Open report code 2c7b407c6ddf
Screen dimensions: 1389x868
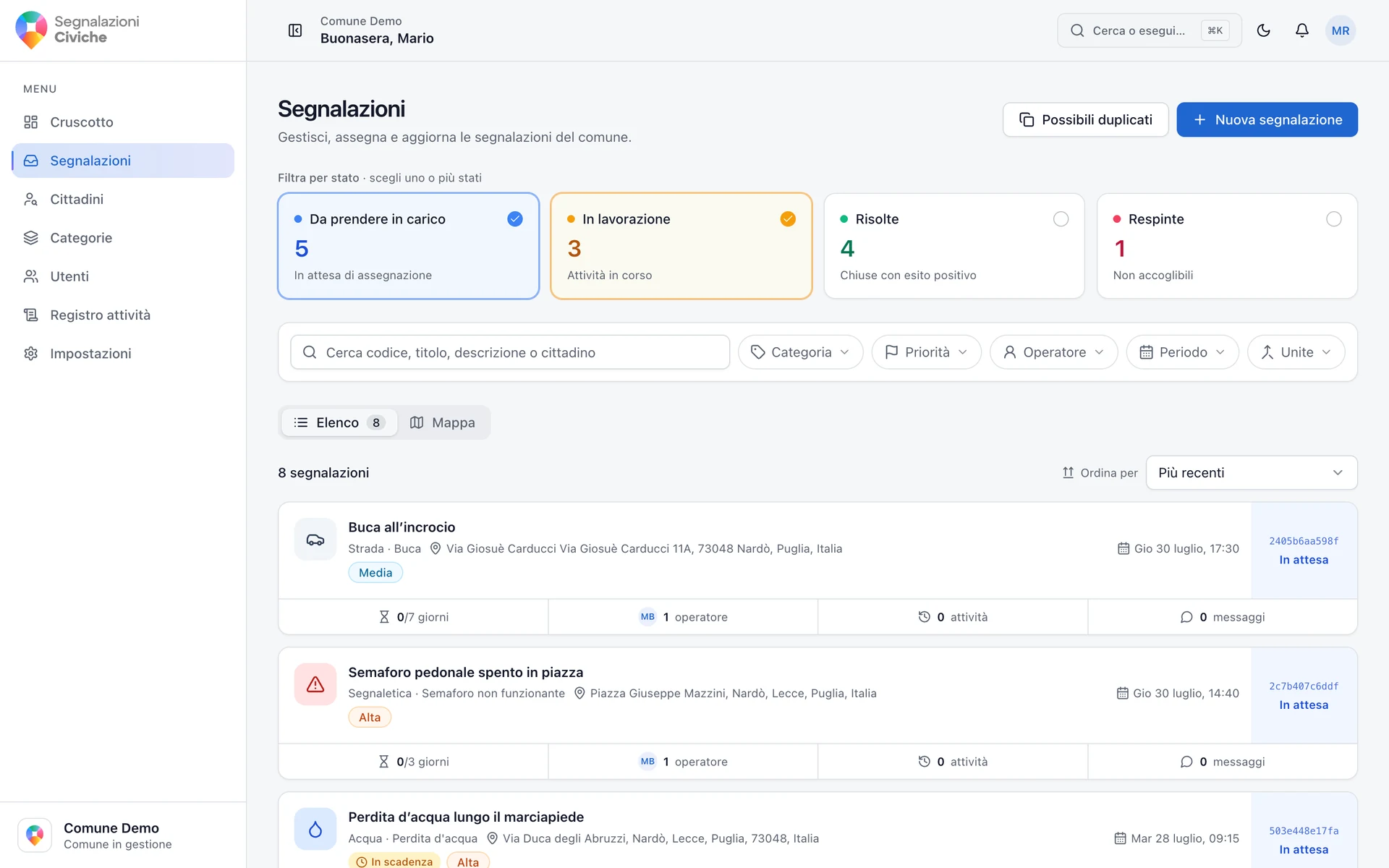point(1304,686)
